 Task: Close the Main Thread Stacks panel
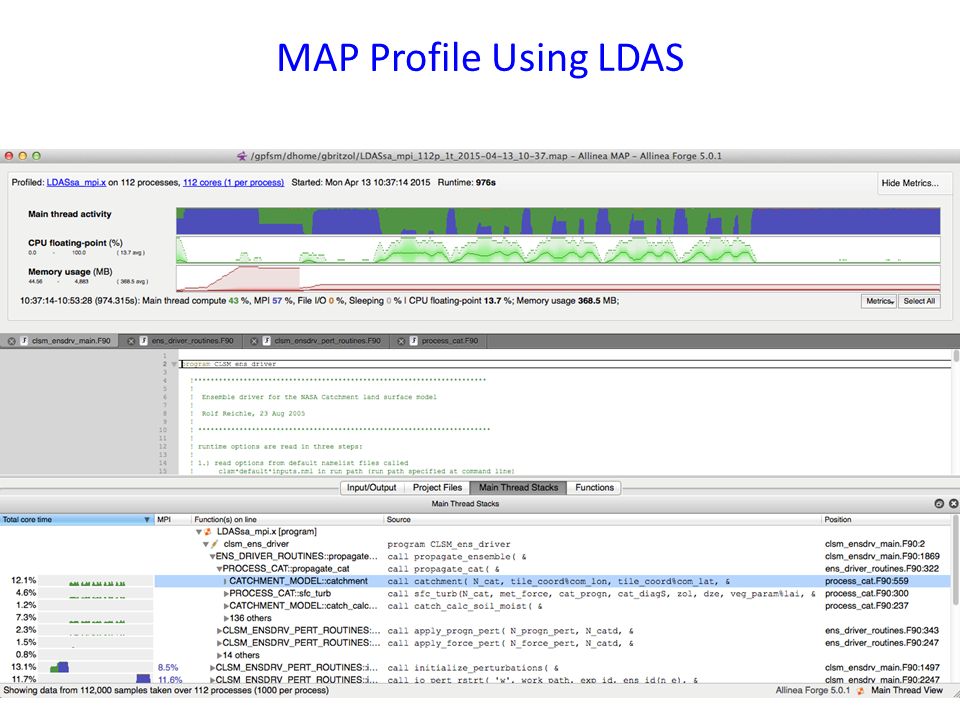tap(953, 503)
